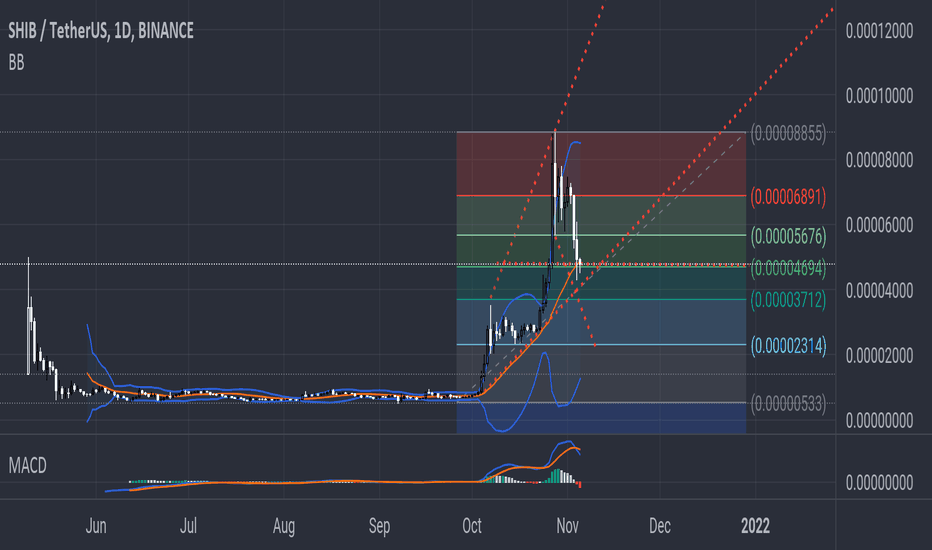932x550 pixels.
Task: Click Nov on time axis
Action: 567,526
